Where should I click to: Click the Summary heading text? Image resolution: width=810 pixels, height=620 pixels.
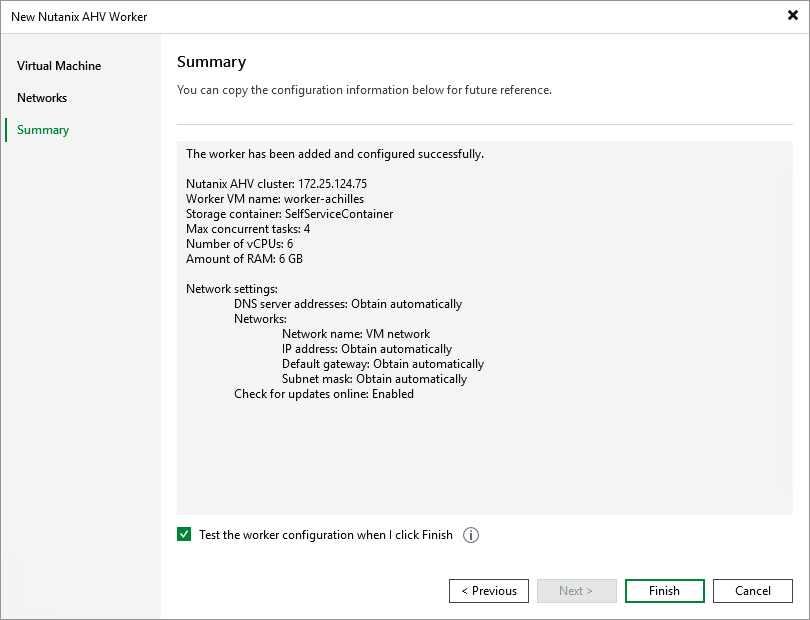coord(211,62)
